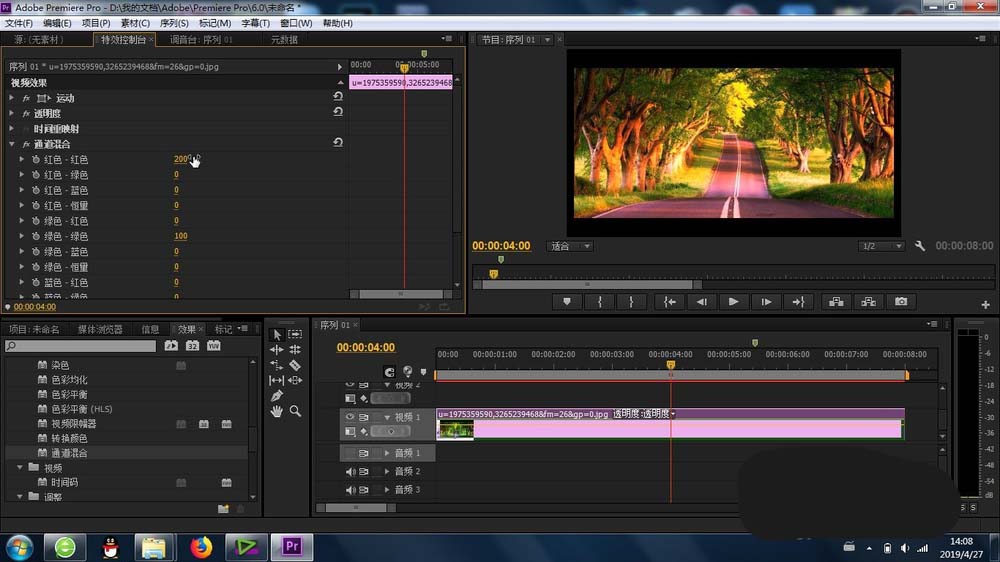Filter accelerated effects icon

171,346
